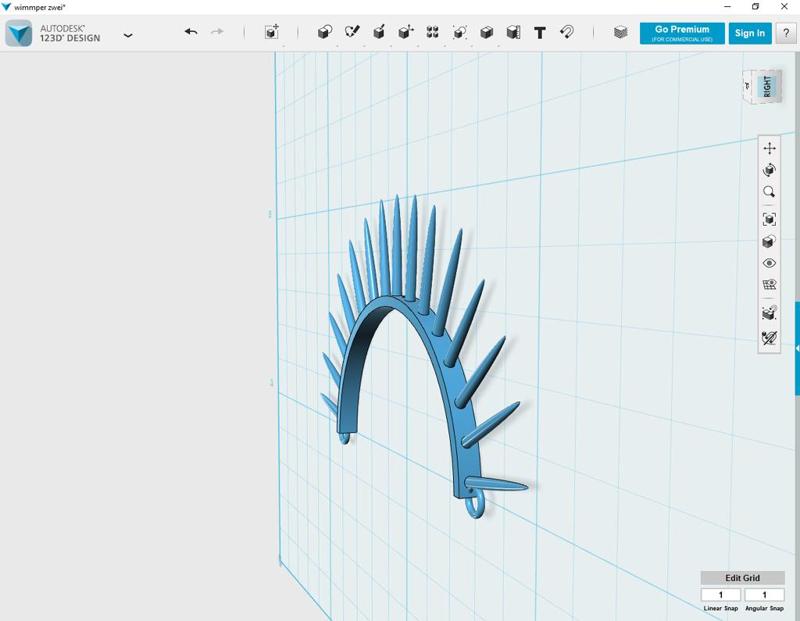Click the Linear Snap value field
800x621 pixels.
click(x=721, y=595)
